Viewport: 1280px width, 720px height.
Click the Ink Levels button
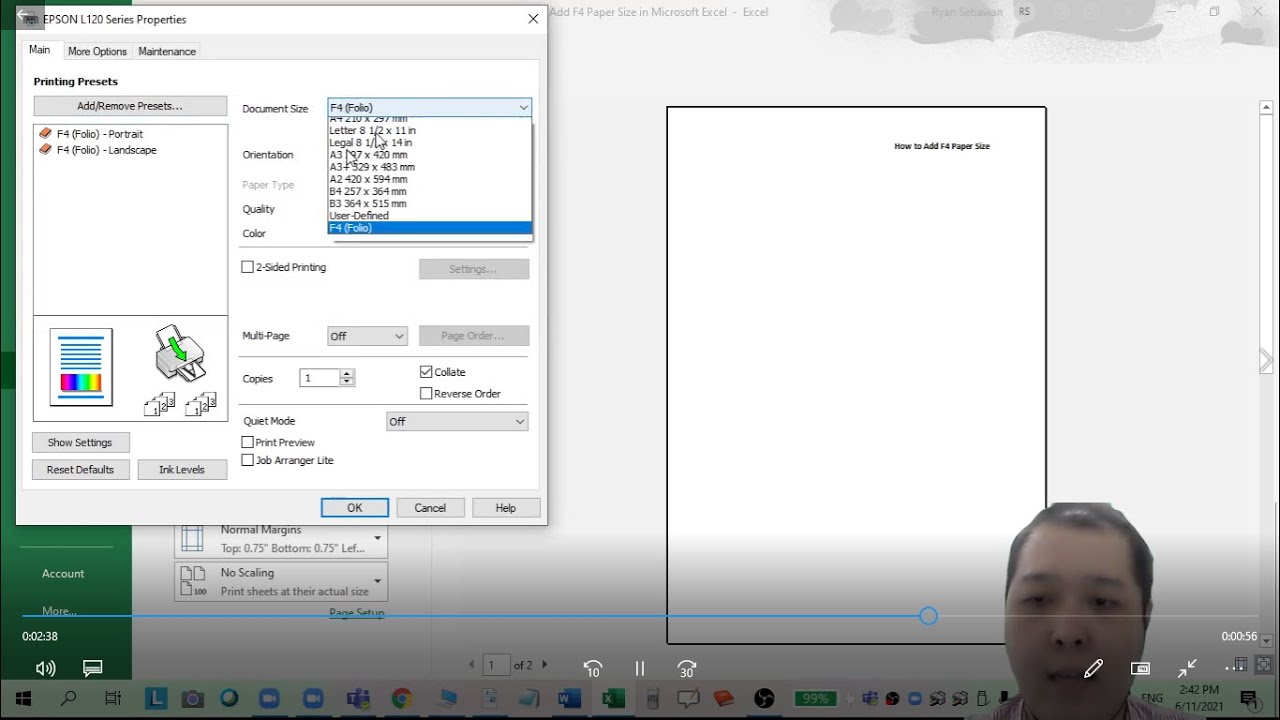click(182, 469)
